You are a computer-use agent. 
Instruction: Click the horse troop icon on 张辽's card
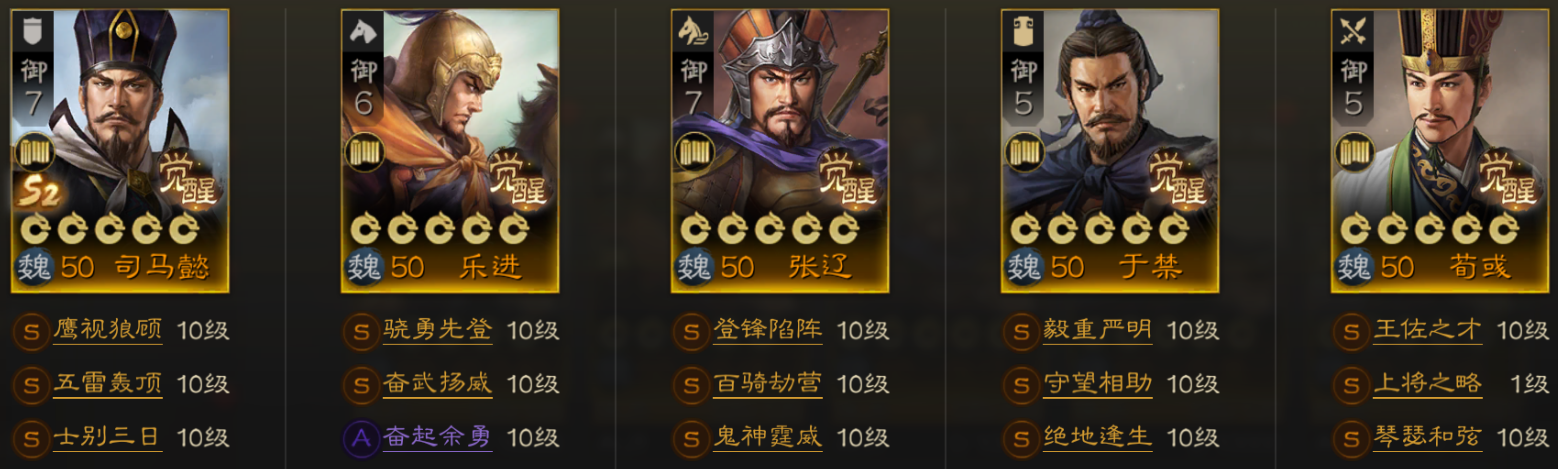coord(693,32)
